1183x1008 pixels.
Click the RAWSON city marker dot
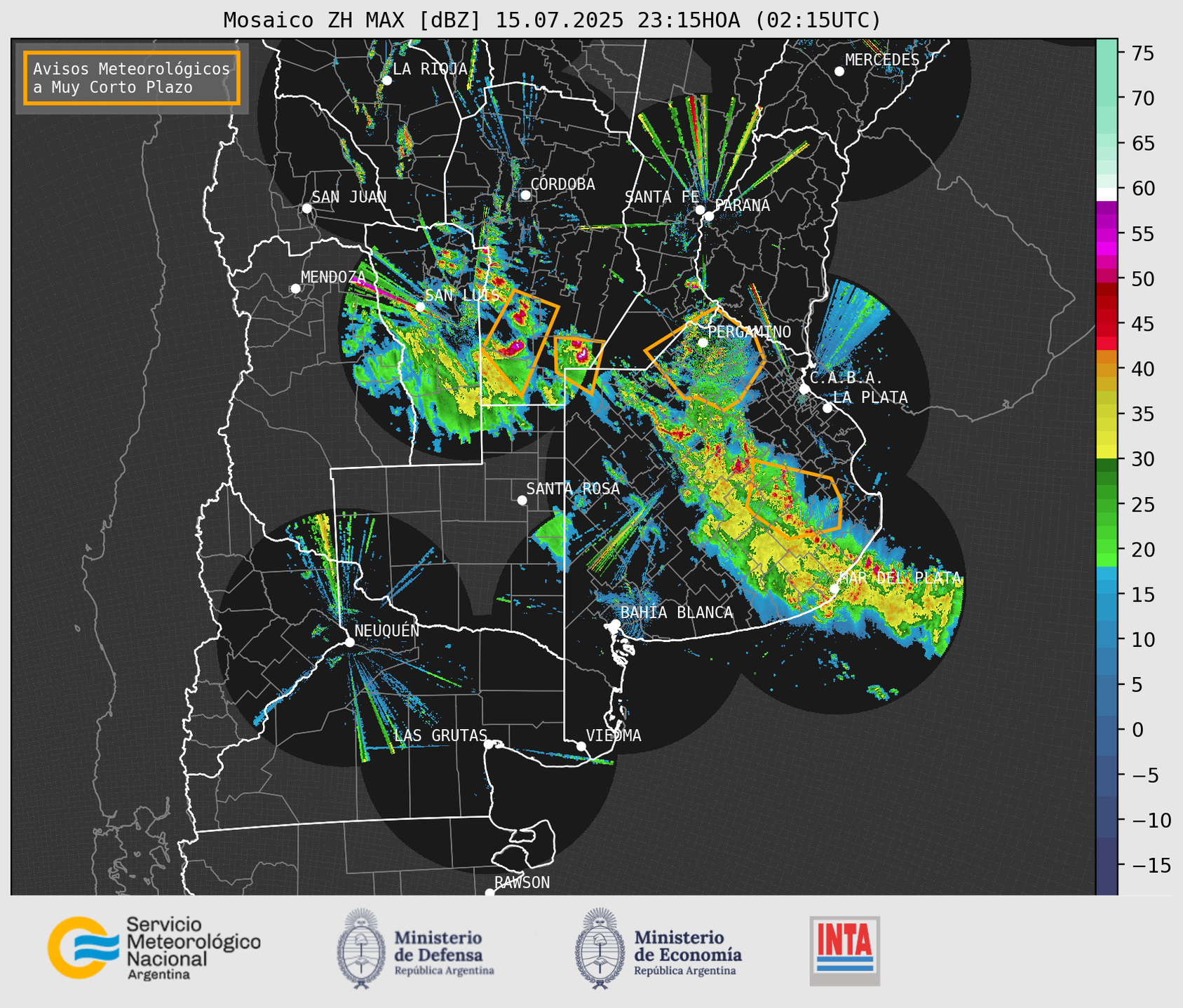[x=489, y=892]
